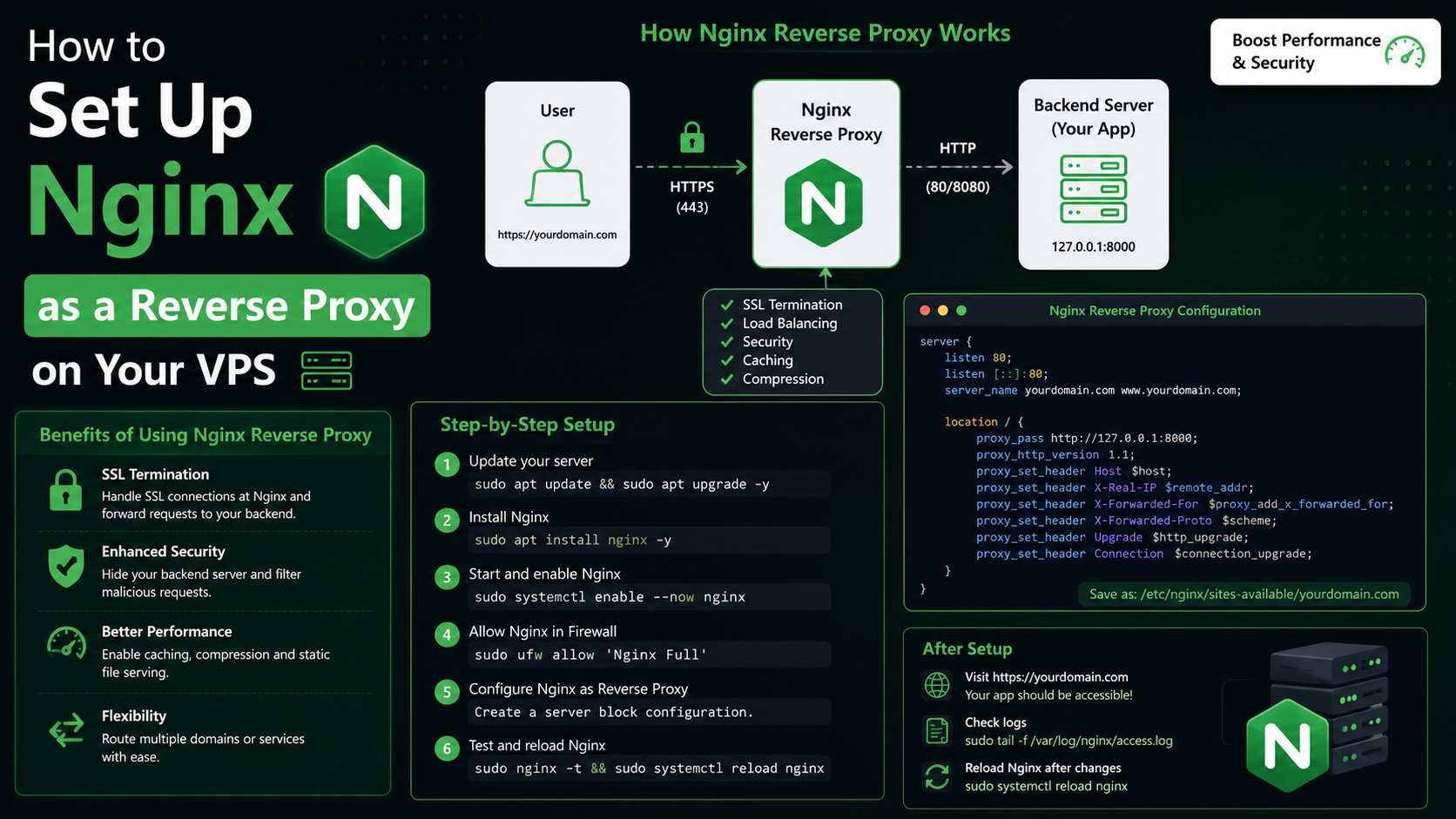This screenshot has width=1456, height=819.
Task: Click the Boost Performance & Security badge
Action: tap(1325, 51)
